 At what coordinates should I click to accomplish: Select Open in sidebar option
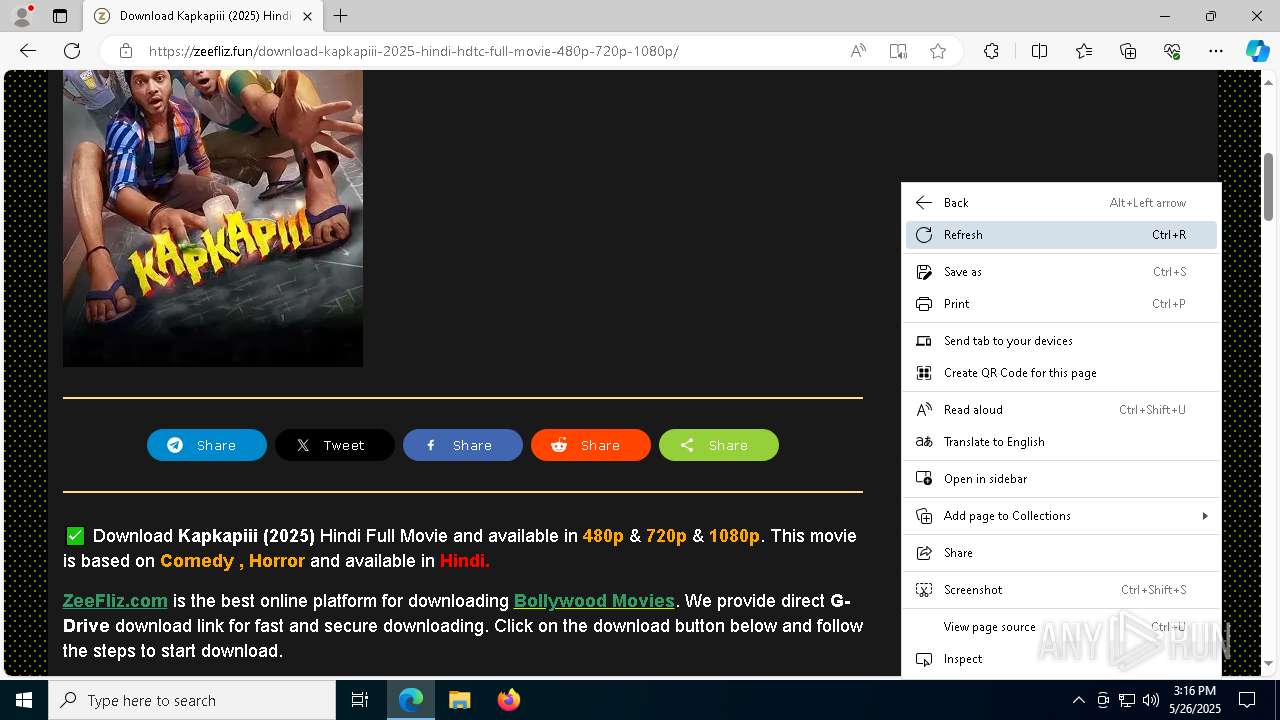[x=1061, y=479]
